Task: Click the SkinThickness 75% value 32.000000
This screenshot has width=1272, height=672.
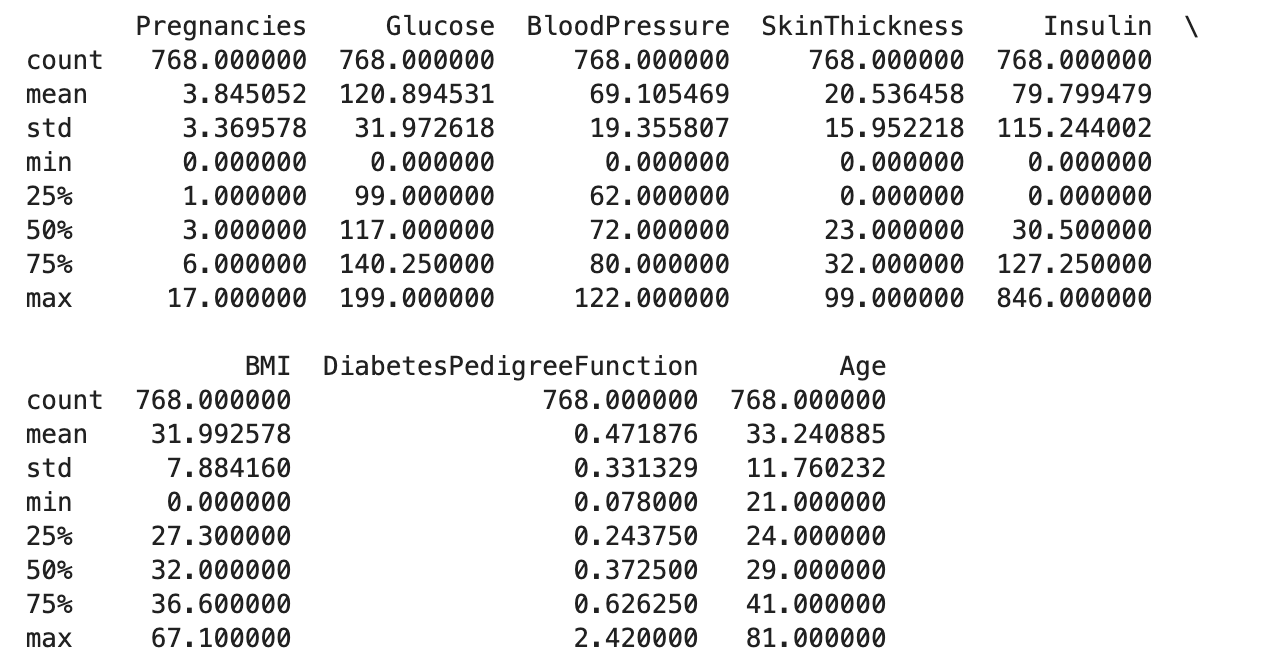Action: coord(894,265)
